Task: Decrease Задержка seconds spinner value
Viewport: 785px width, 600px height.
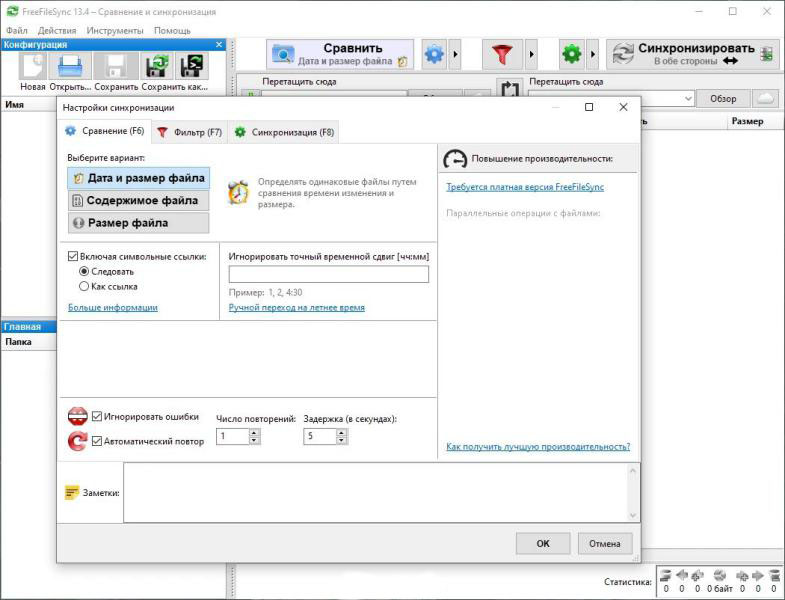Action: pos(341,440)
